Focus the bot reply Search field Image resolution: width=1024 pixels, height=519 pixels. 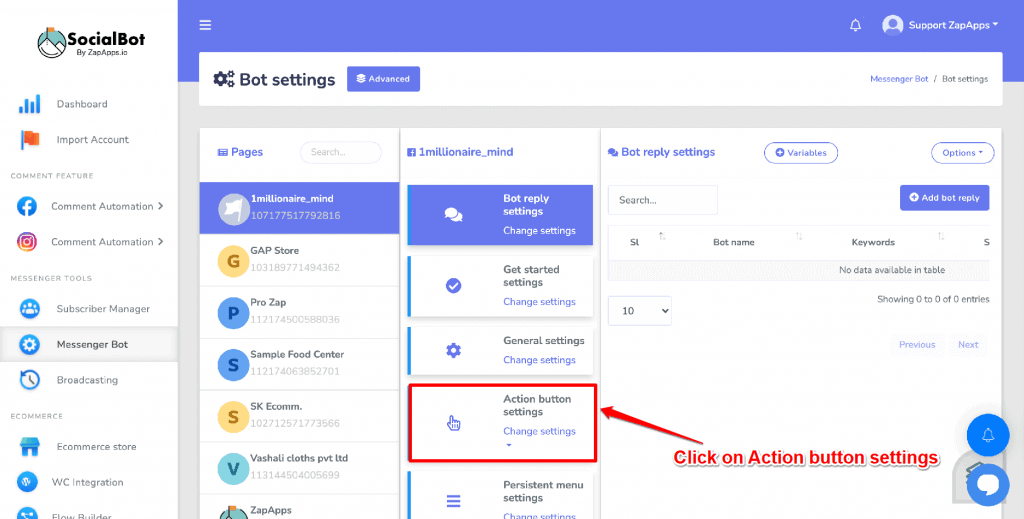click(663, 200)
